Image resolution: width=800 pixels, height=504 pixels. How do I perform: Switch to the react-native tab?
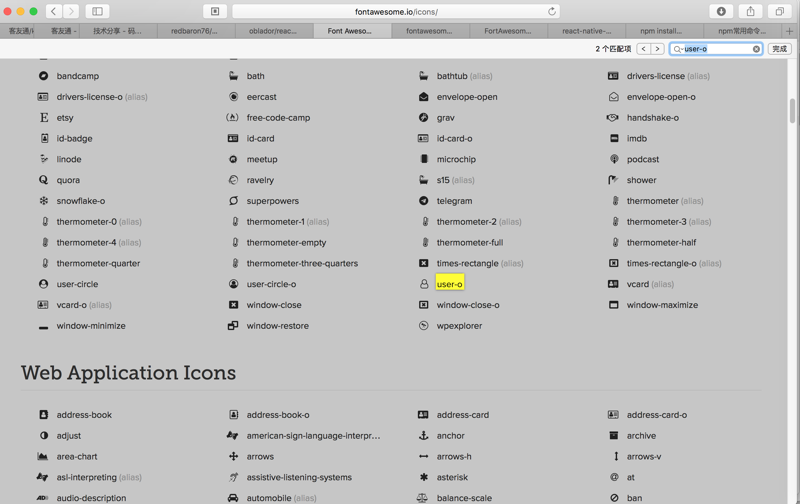(587, 31)
